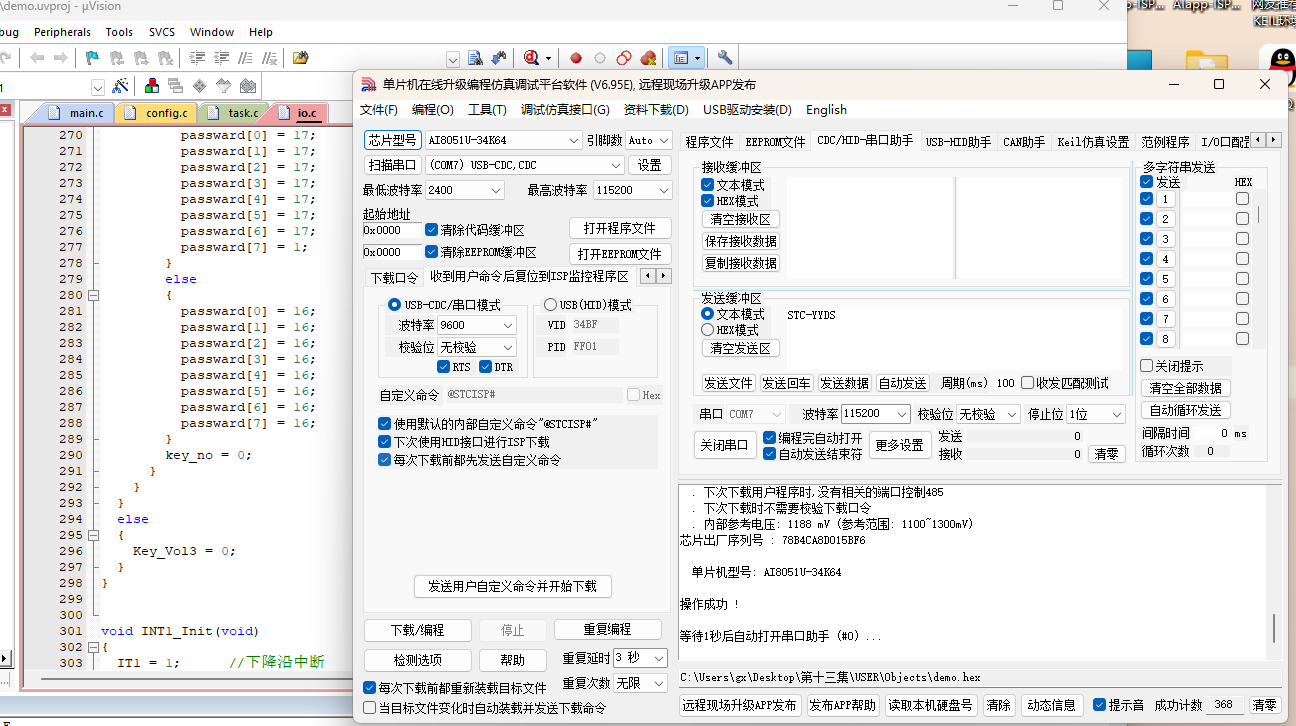Comment selection icon in µVision toolbar
Image resolution: width=1296 pixels, height=726 pixels.
[x=246, y=58]
